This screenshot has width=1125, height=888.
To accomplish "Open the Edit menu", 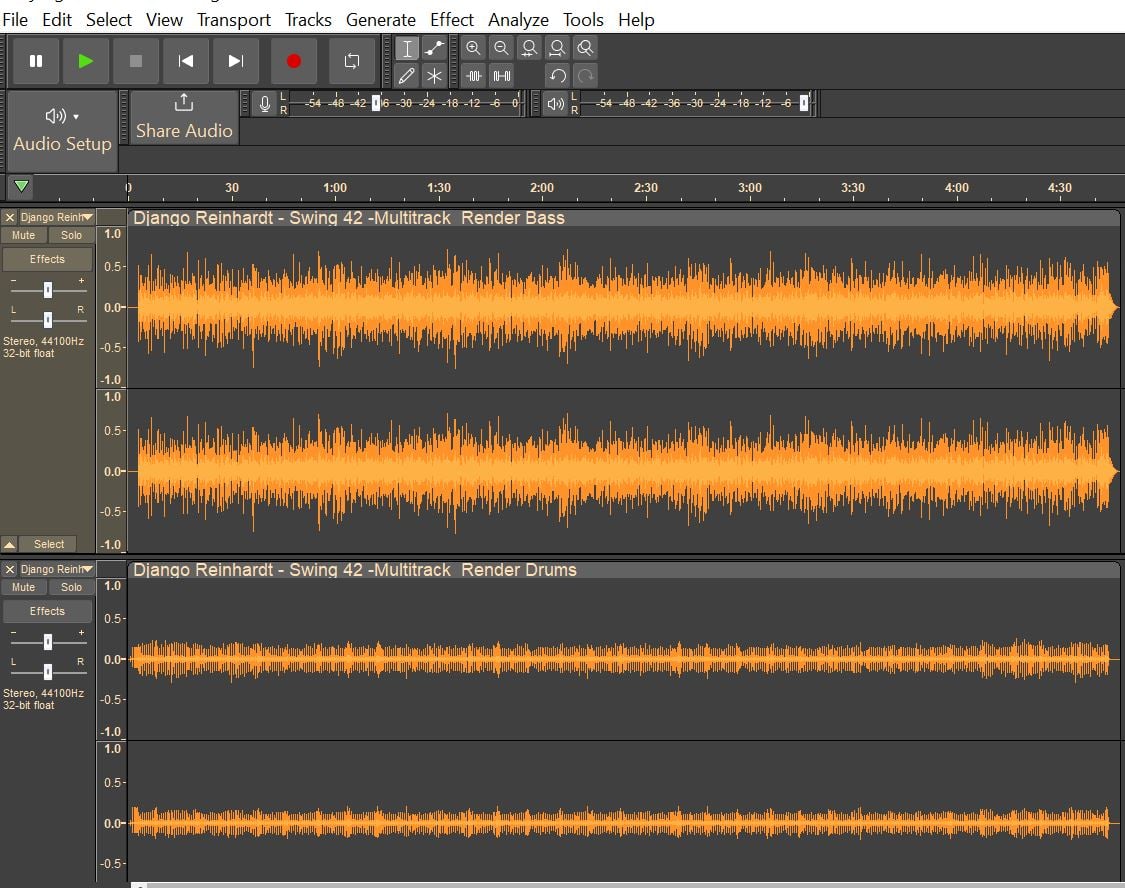I will pos(57,19).
